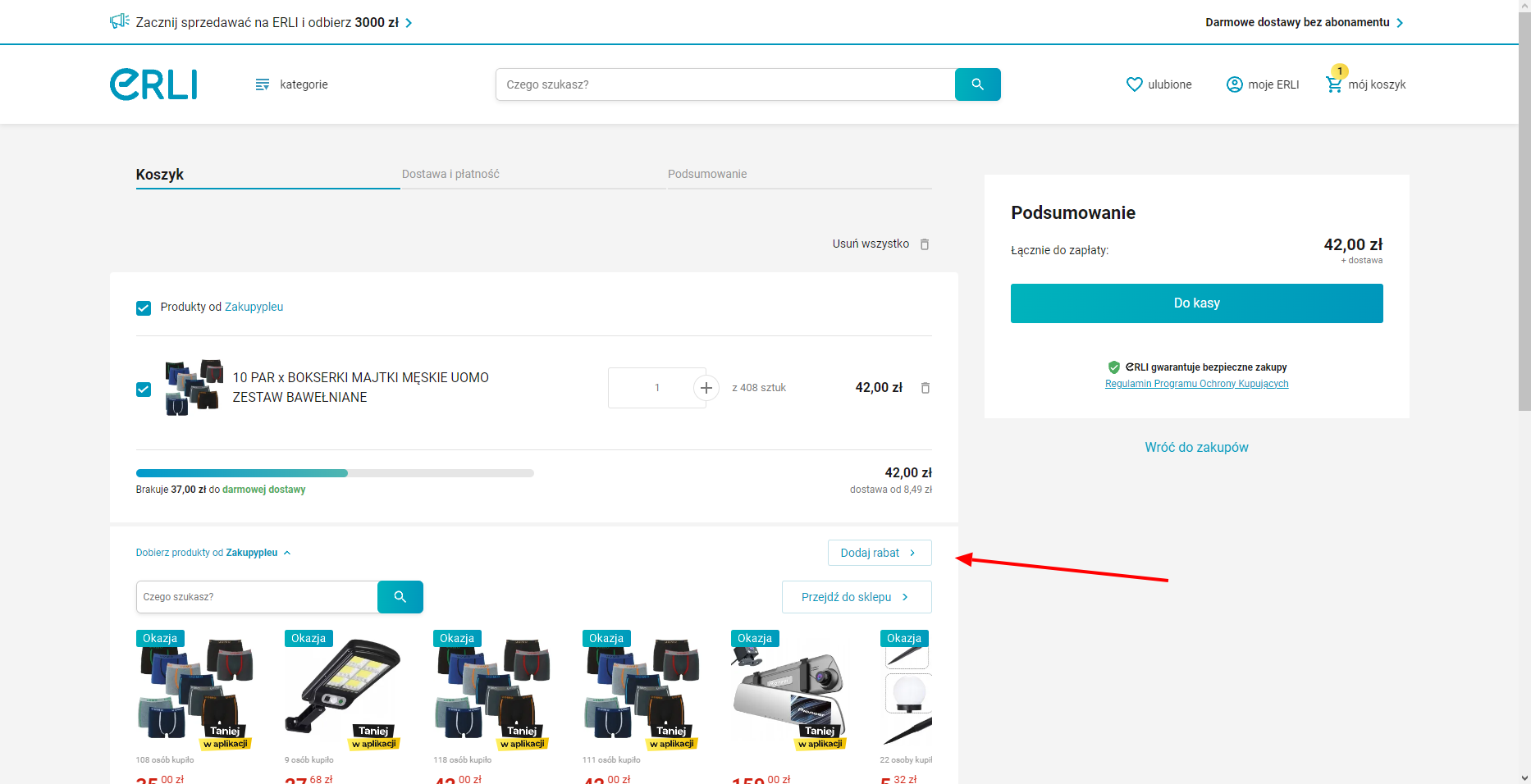Screen dimensions: 1531x784
Task: Open boxer shorts offer with 111 buyers
Action: (642, 691)
